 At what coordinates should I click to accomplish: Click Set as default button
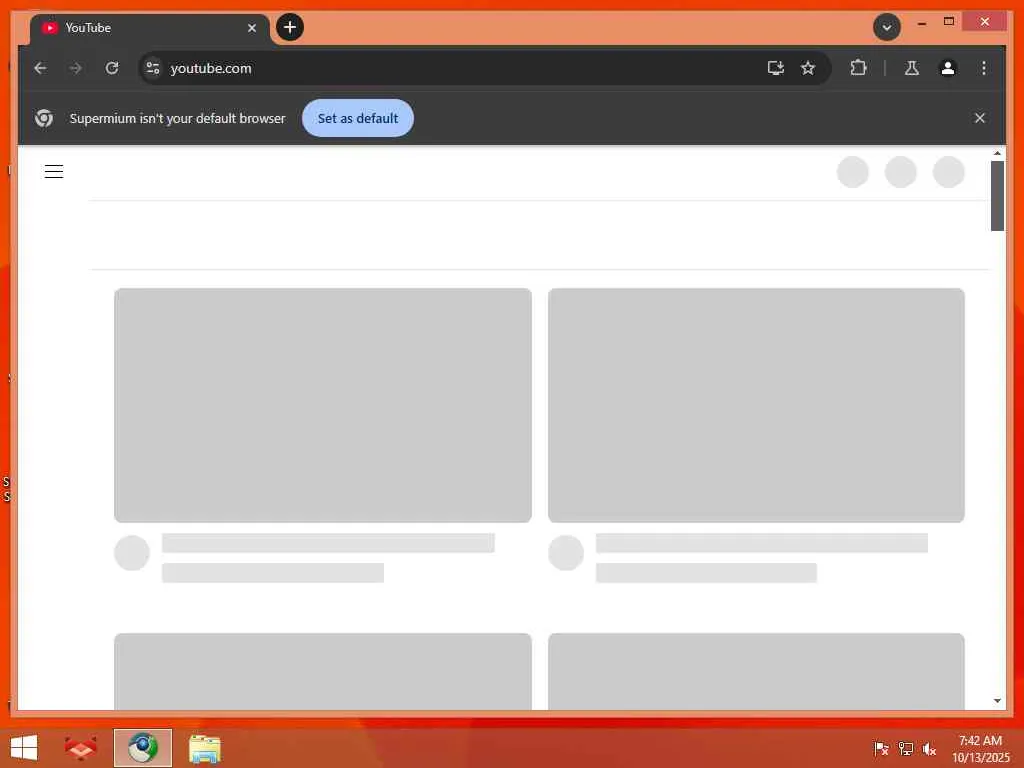tap(358, 118)
